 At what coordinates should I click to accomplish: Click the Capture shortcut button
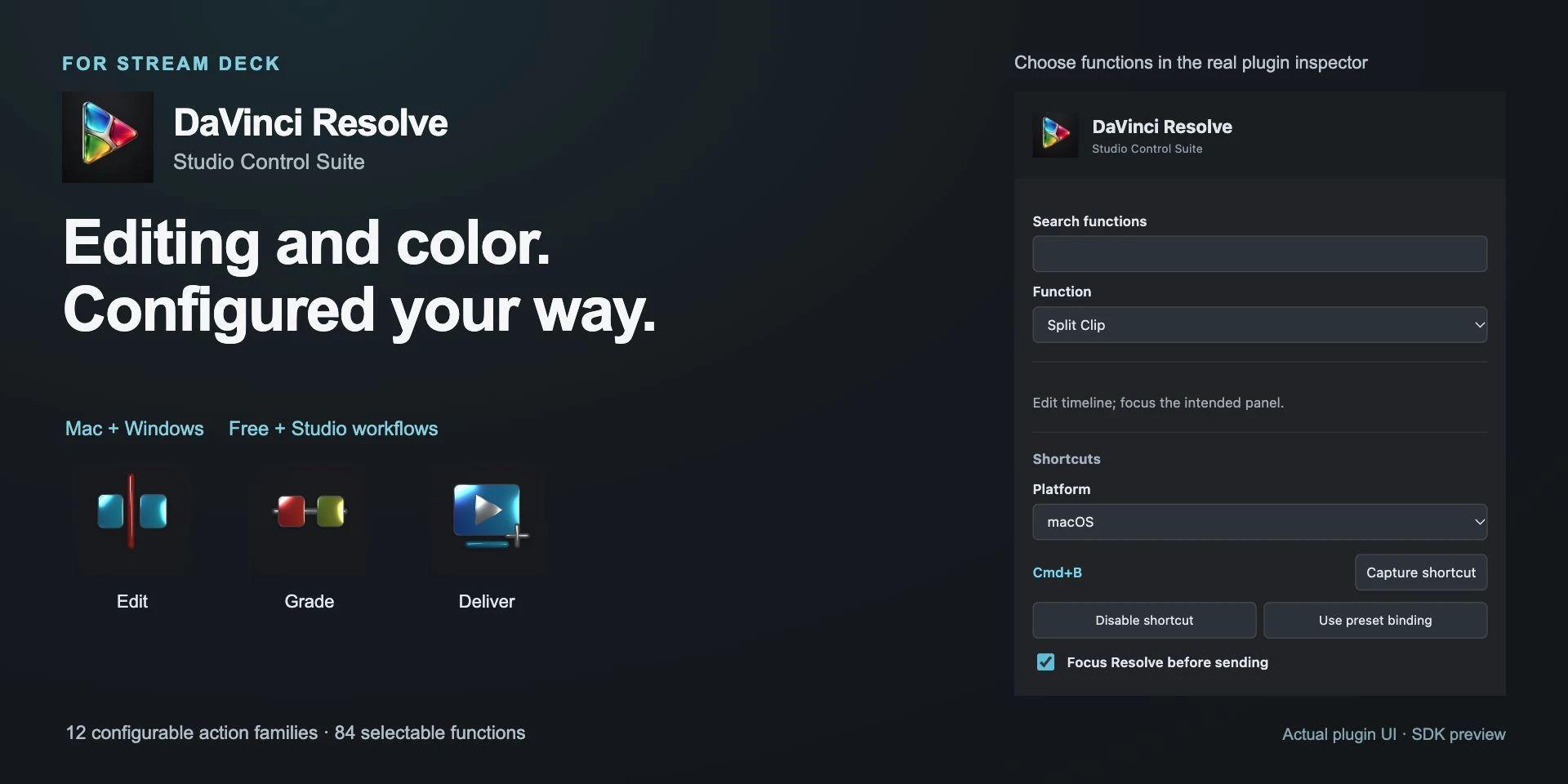pos(1421,572)
